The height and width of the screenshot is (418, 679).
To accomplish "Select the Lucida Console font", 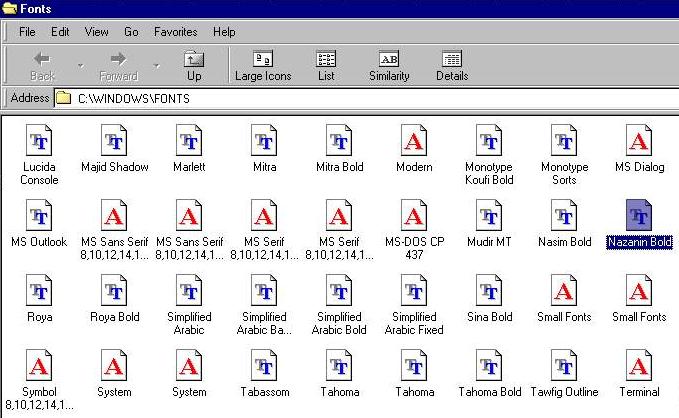I will point(39,155).
